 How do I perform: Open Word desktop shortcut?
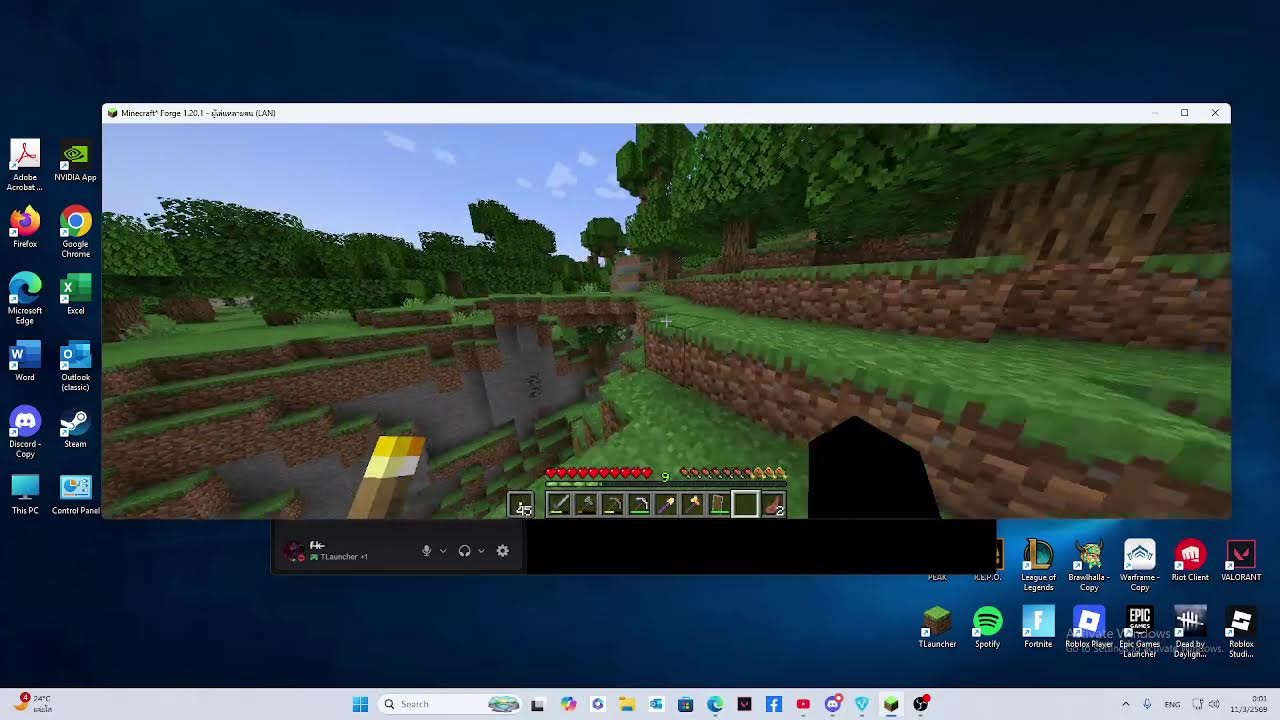[25, 362]
